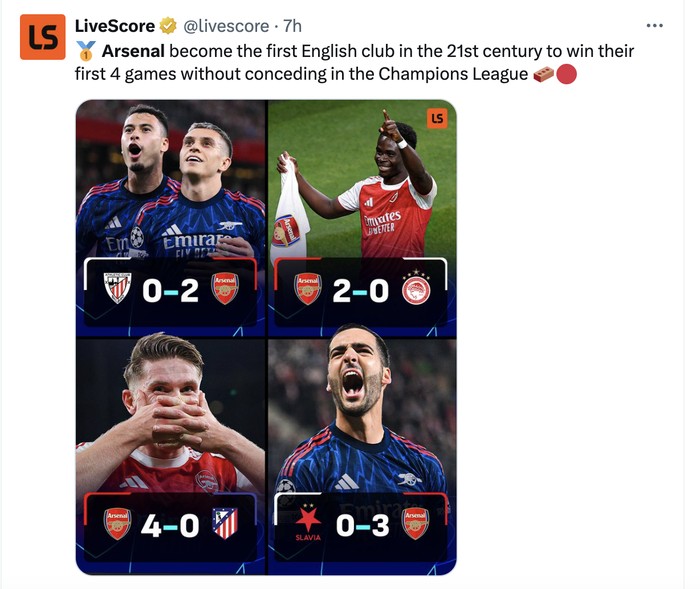
Task: Click the bold Arsenal text in tweet
Action: pos(133,51)
